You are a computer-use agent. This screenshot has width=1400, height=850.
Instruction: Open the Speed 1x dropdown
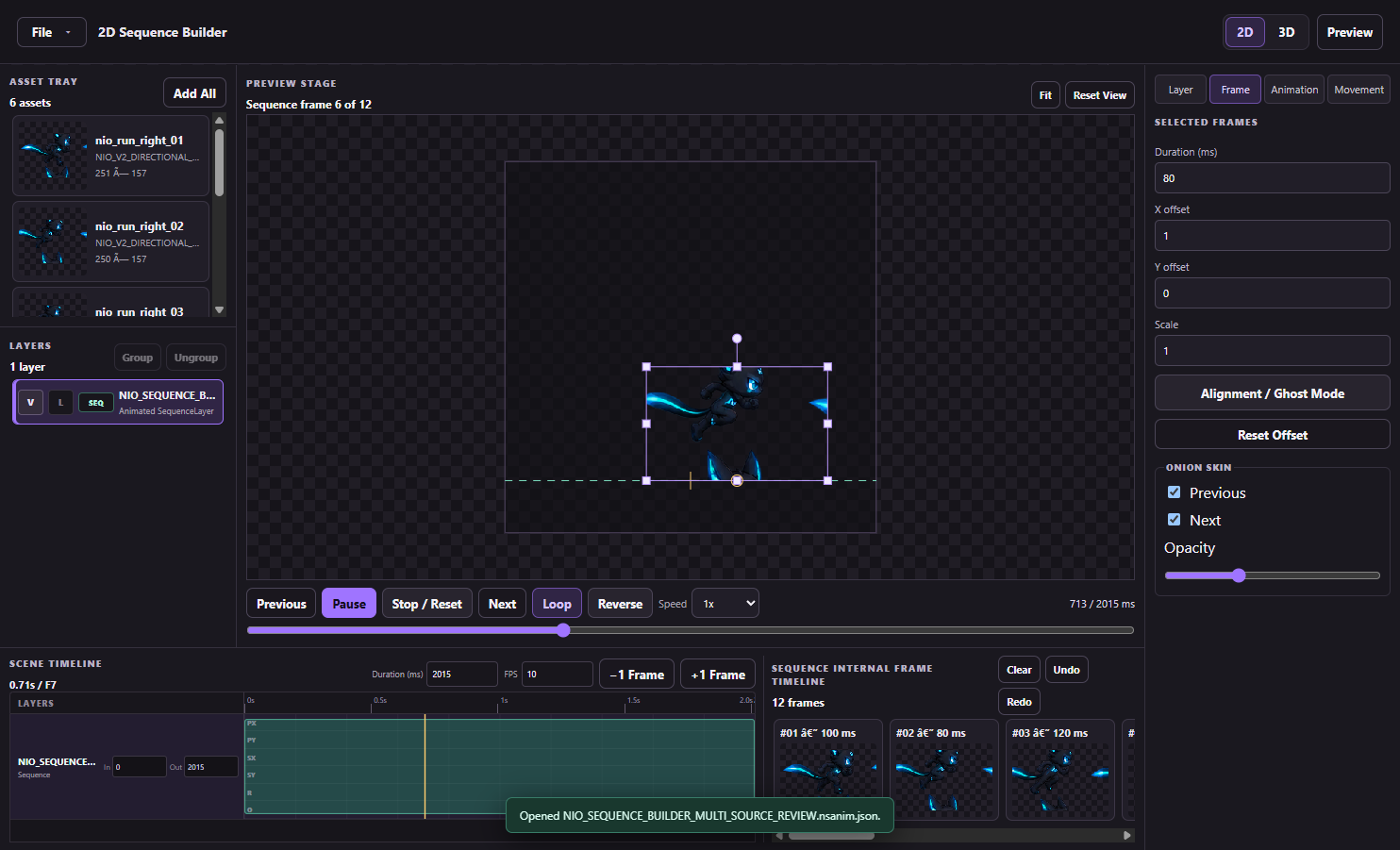[x=725, y=604]
